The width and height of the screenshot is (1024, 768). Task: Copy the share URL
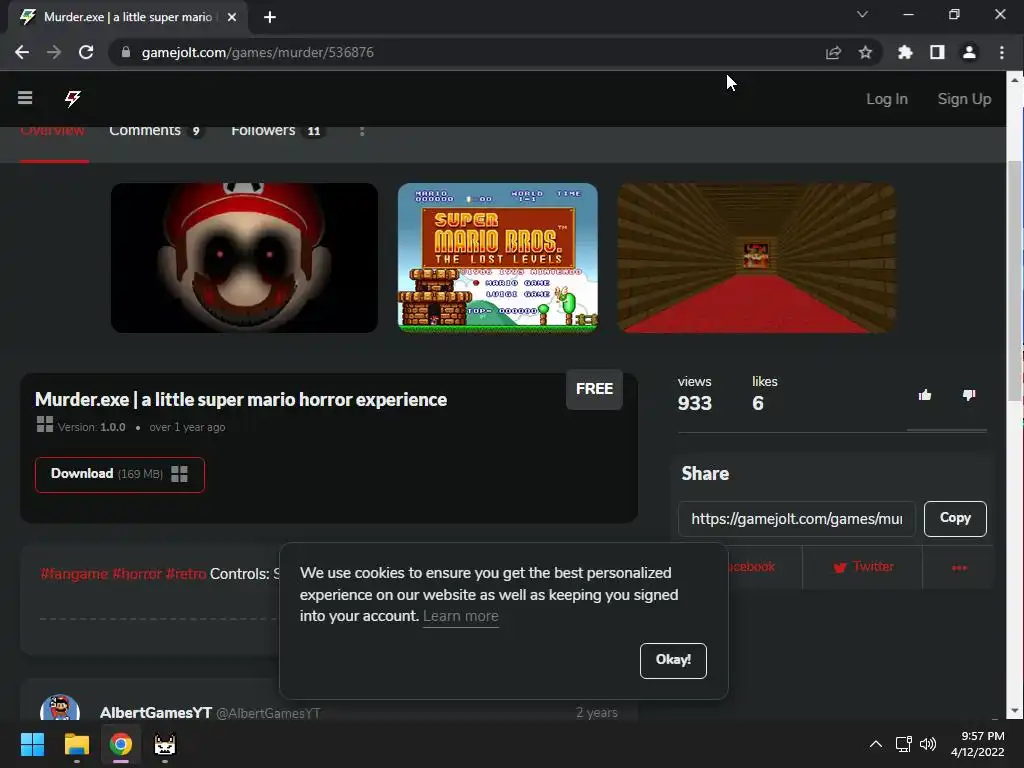955,519
